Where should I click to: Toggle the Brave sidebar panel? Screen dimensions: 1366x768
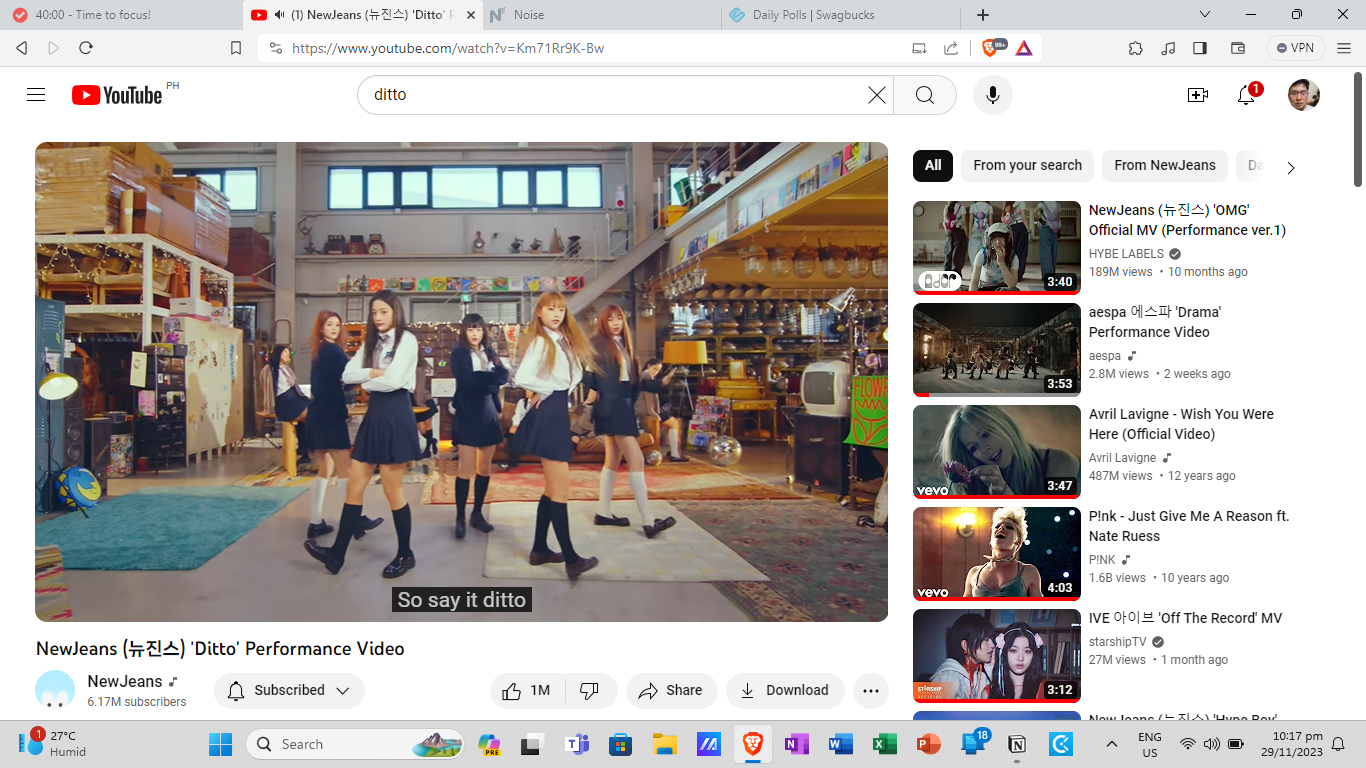(x=1200, y=48)
